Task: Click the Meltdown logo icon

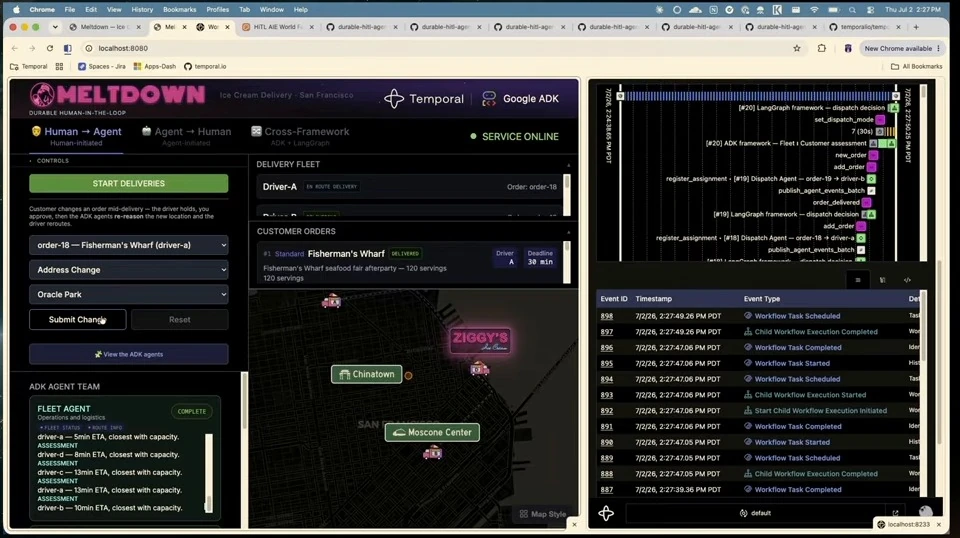Action: click(42, 95)
